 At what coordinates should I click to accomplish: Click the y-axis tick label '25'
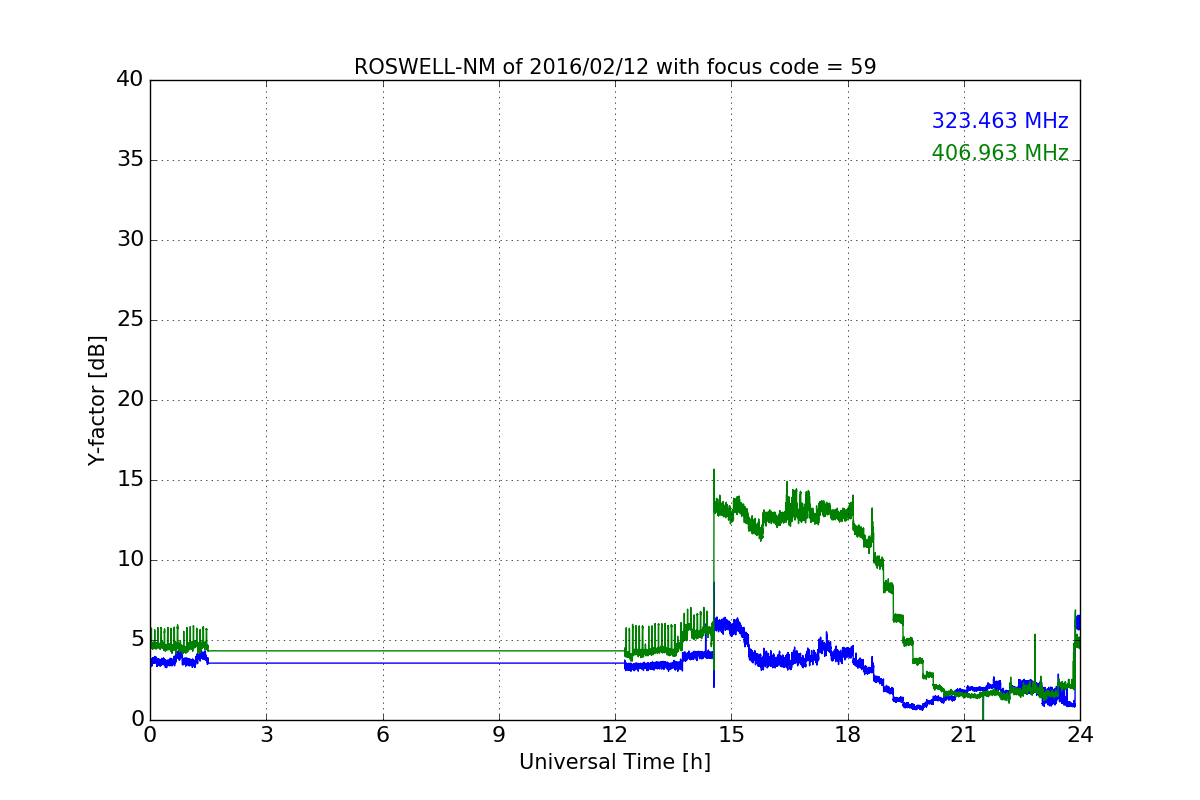click(x=130, y=320)
